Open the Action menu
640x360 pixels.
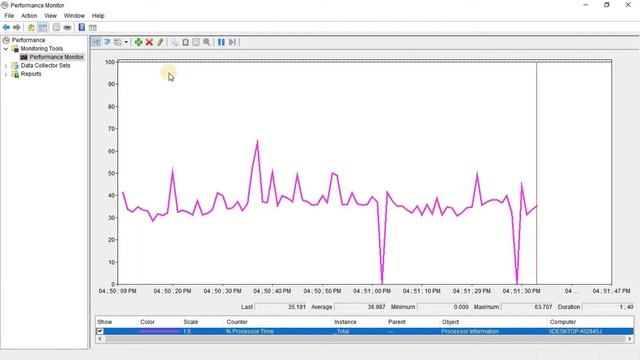pos(29,16)
